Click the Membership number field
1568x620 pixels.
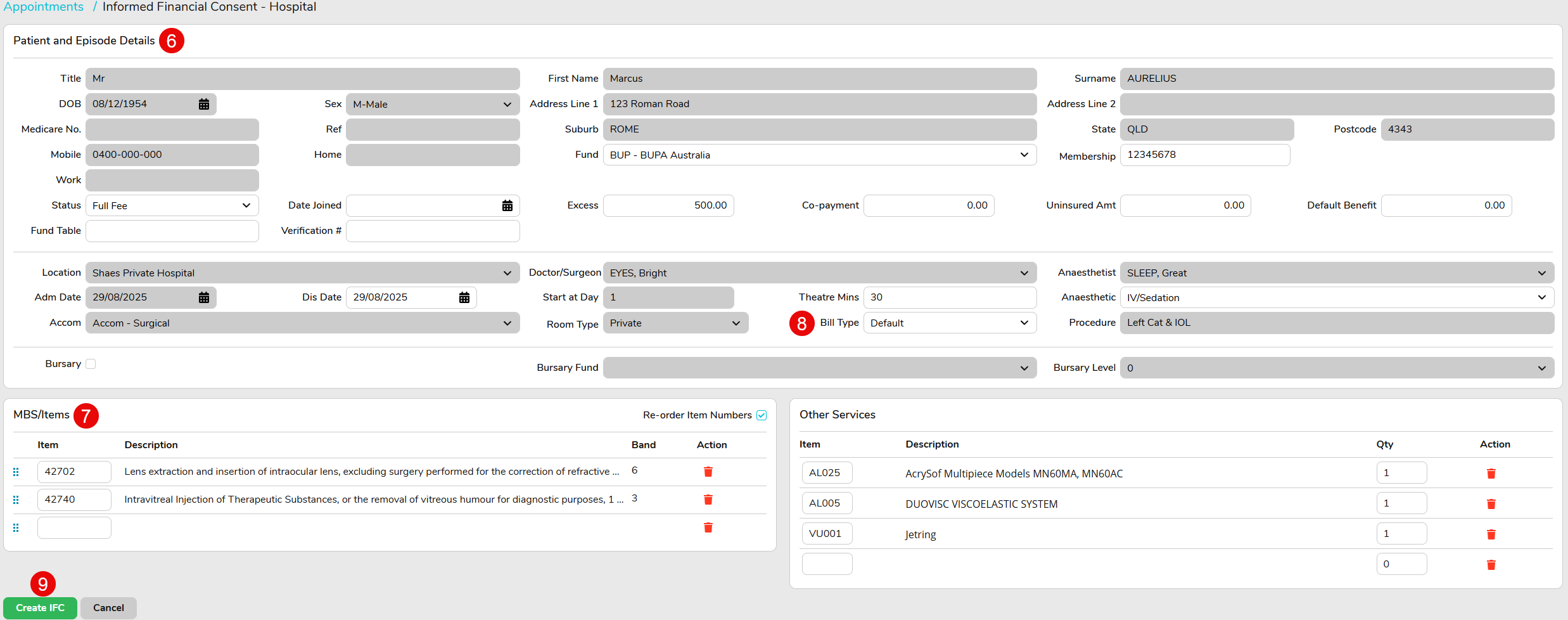1204,155
